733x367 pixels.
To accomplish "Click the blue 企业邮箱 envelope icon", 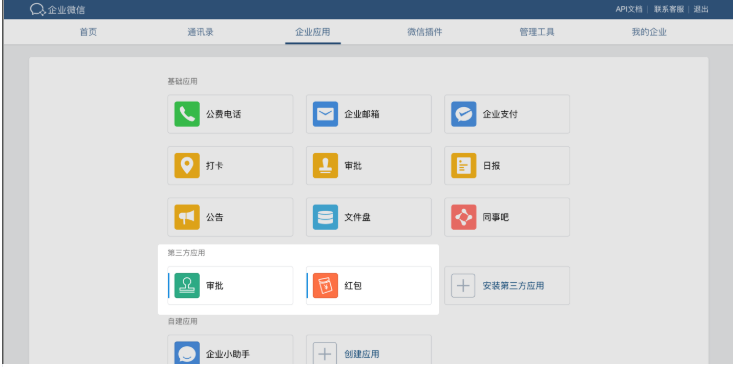I will [x=325, y=114].
